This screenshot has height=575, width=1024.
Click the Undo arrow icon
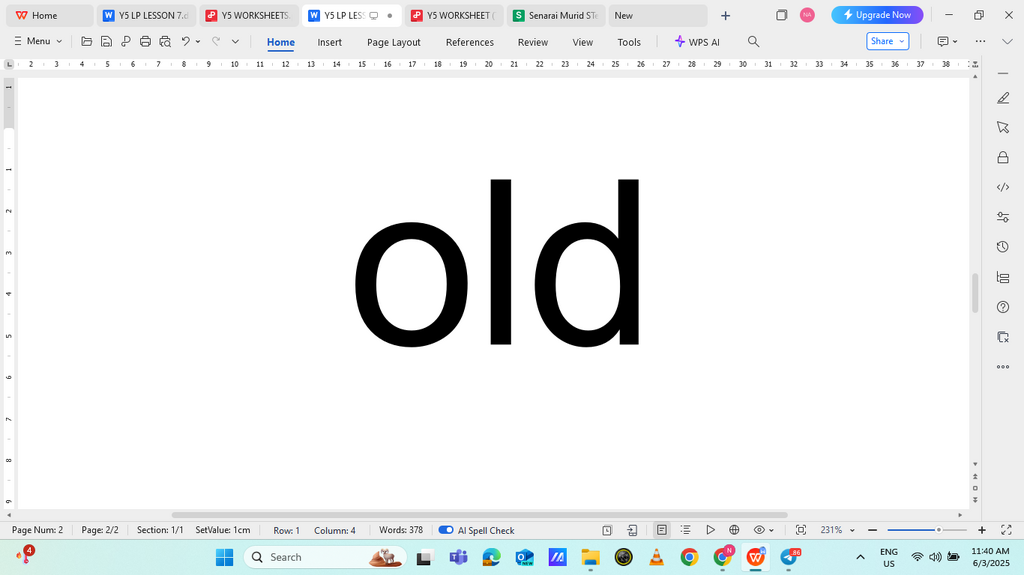[x=185, y=41]
